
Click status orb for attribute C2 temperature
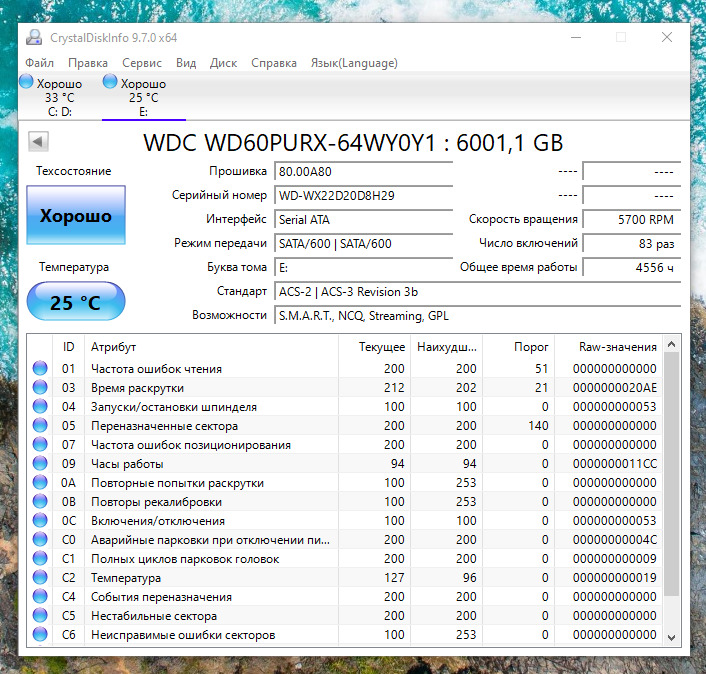coord(40,578)
